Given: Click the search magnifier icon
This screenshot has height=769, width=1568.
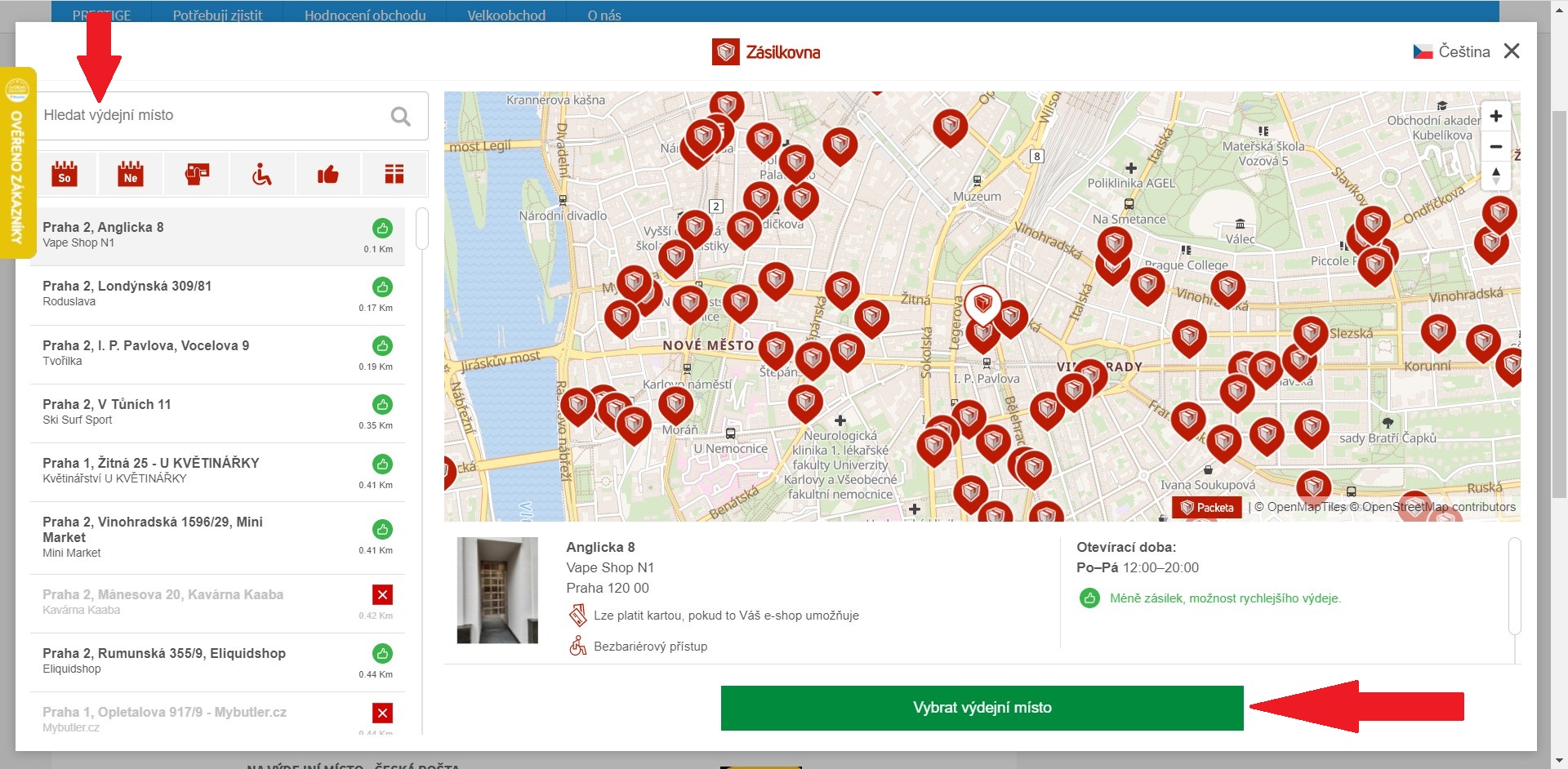Looking at the screenshot, I should (400, 116).
